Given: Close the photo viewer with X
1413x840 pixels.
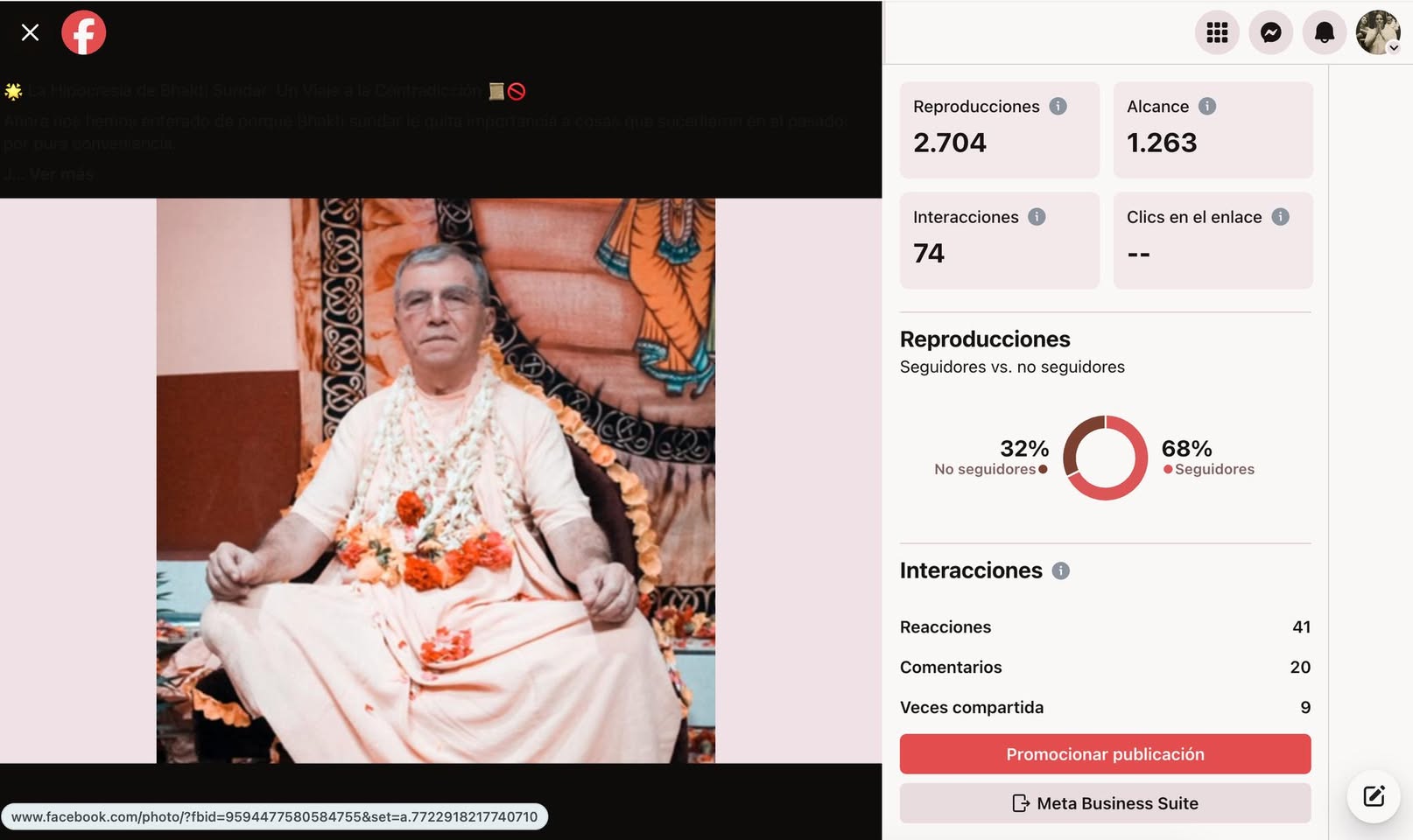Looking at the screenshot, I should pos(30,32).
